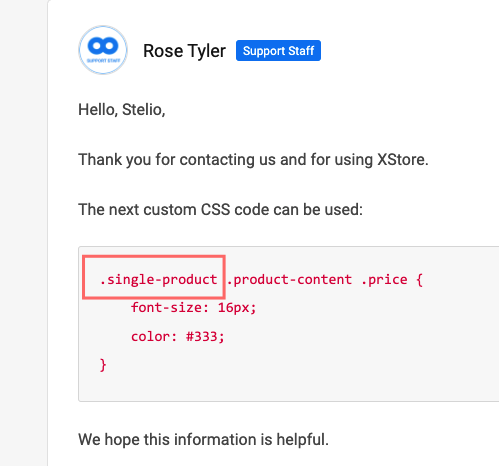Click the gray margin left of the reply card
The height and width of the screenshot is (466, 499).
point(23,233)
